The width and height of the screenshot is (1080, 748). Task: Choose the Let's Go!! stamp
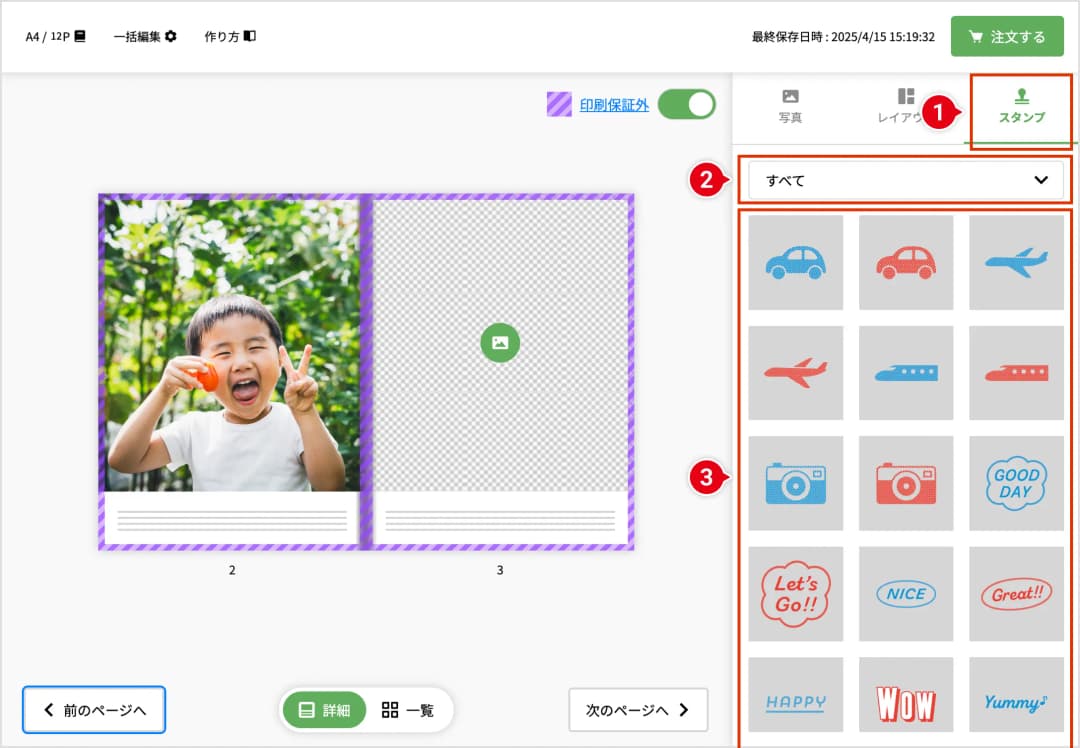coord(795,594)
